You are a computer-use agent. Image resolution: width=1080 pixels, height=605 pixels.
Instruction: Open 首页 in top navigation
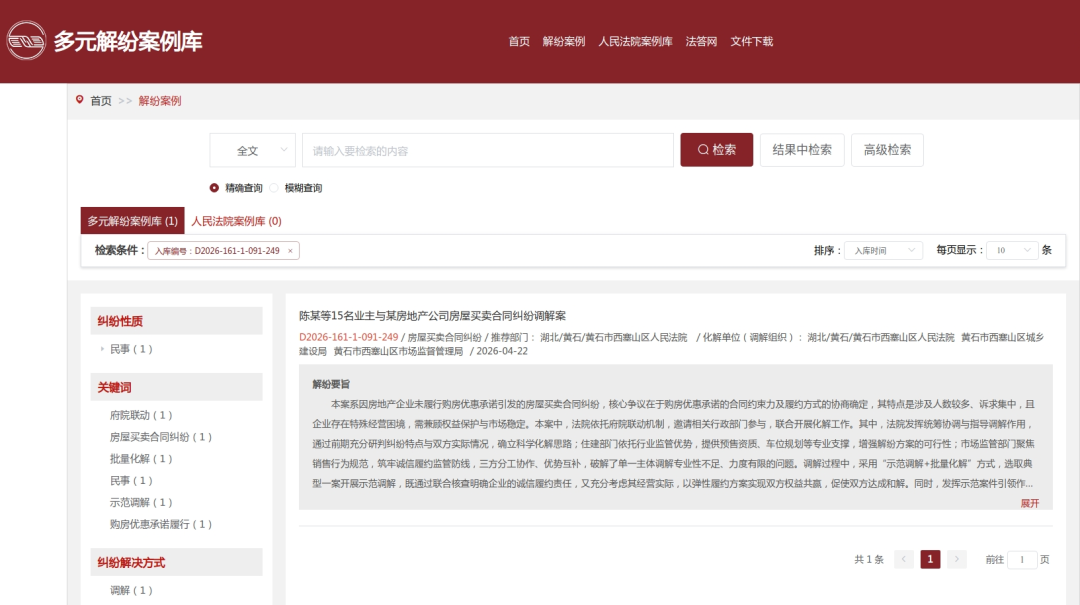(x=519, y=41)
